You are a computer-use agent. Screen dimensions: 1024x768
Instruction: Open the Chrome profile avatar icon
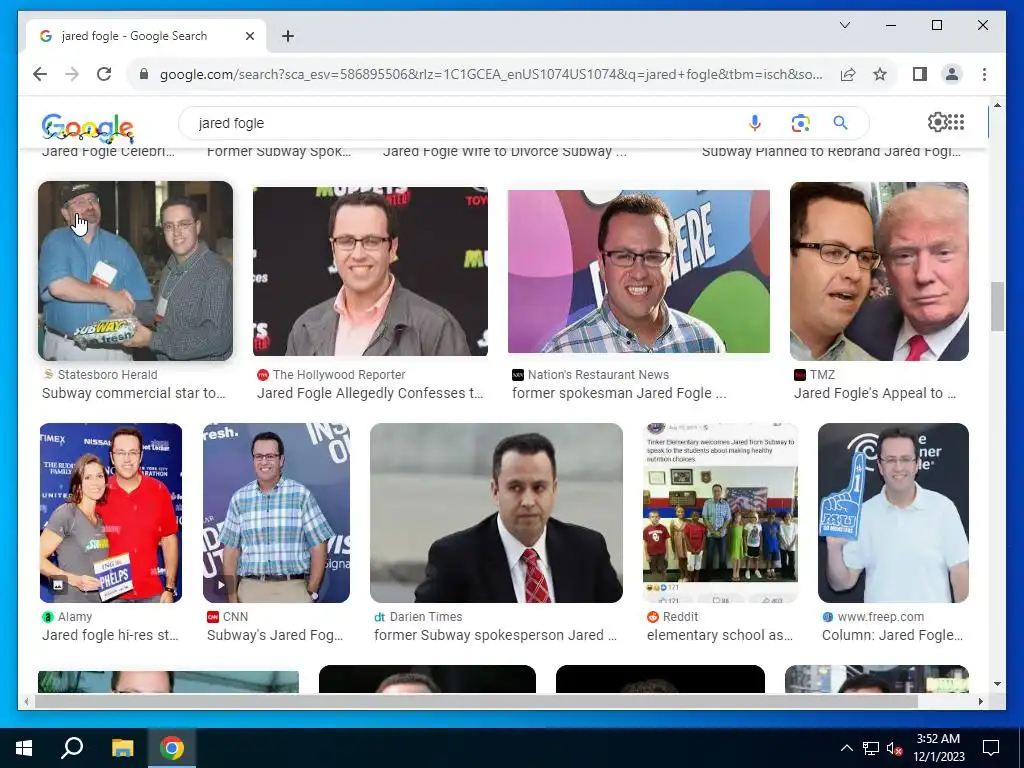(952, 74)
